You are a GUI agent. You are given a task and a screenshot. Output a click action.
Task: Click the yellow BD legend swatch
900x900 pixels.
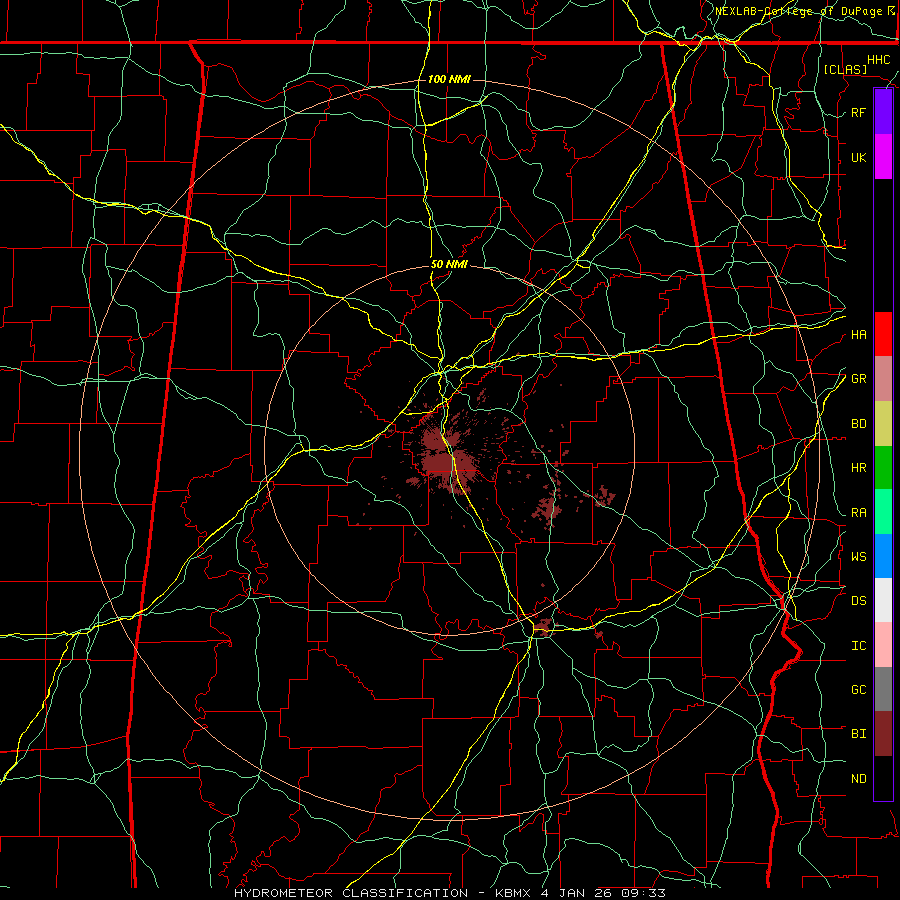(883, 424)
